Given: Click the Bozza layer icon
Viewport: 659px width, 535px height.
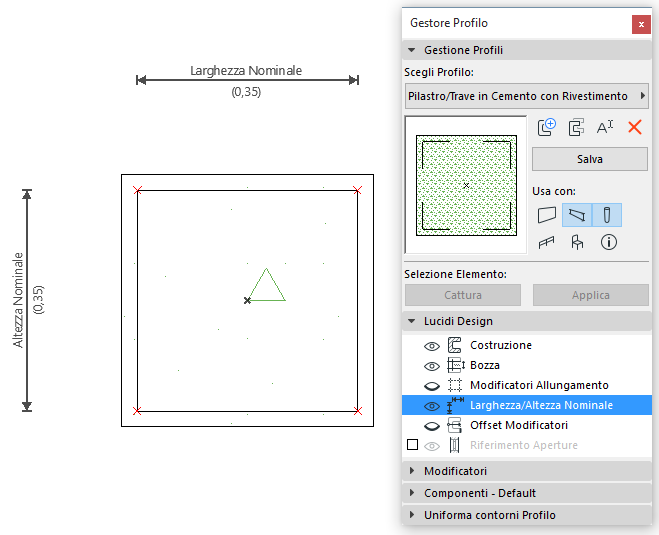Looking at the screenshot, I should point(456,365).
